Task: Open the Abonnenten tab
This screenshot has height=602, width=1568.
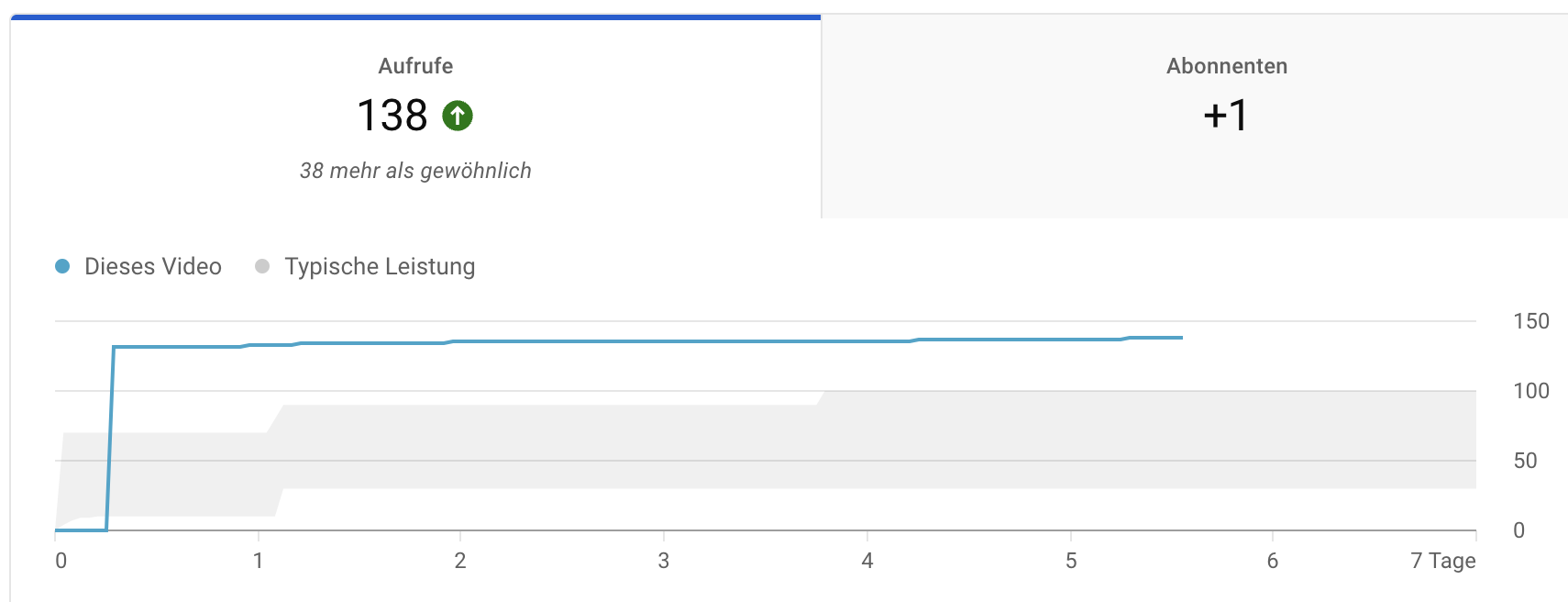Action: [x=1226, y=66]
